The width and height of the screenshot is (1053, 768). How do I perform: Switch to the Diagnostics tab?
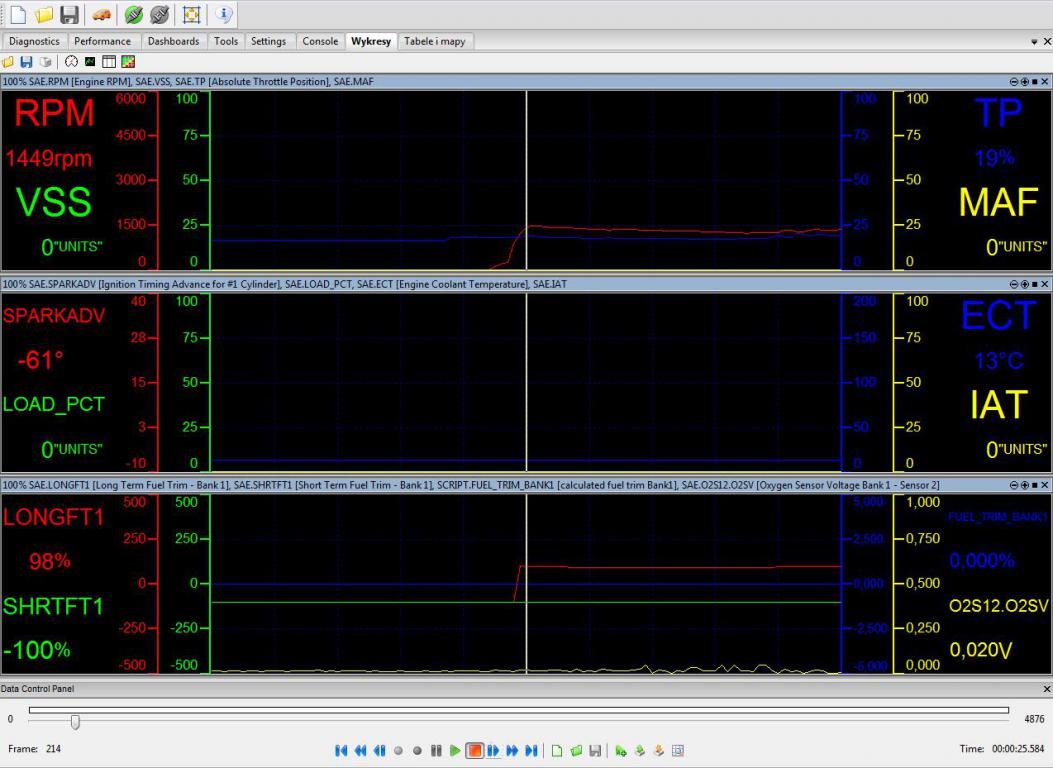point(34,41)
